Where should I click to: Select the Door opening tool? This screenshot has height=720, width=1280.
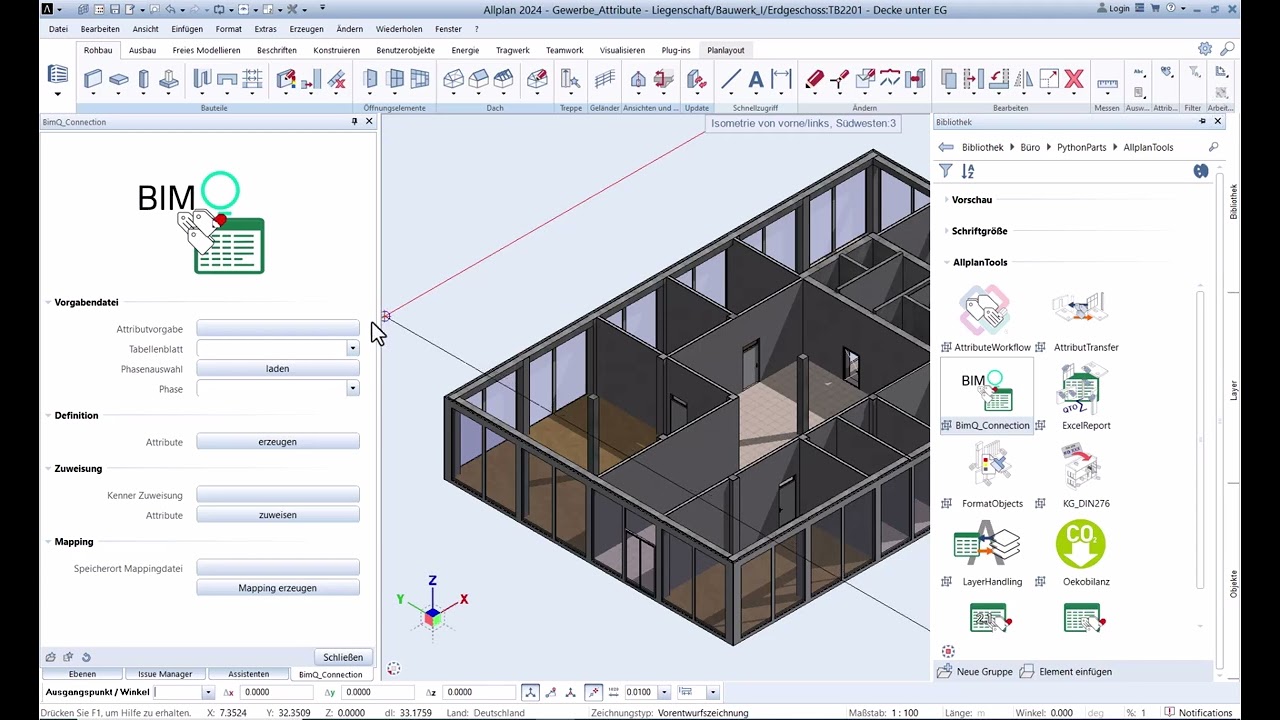click(370, 79)
